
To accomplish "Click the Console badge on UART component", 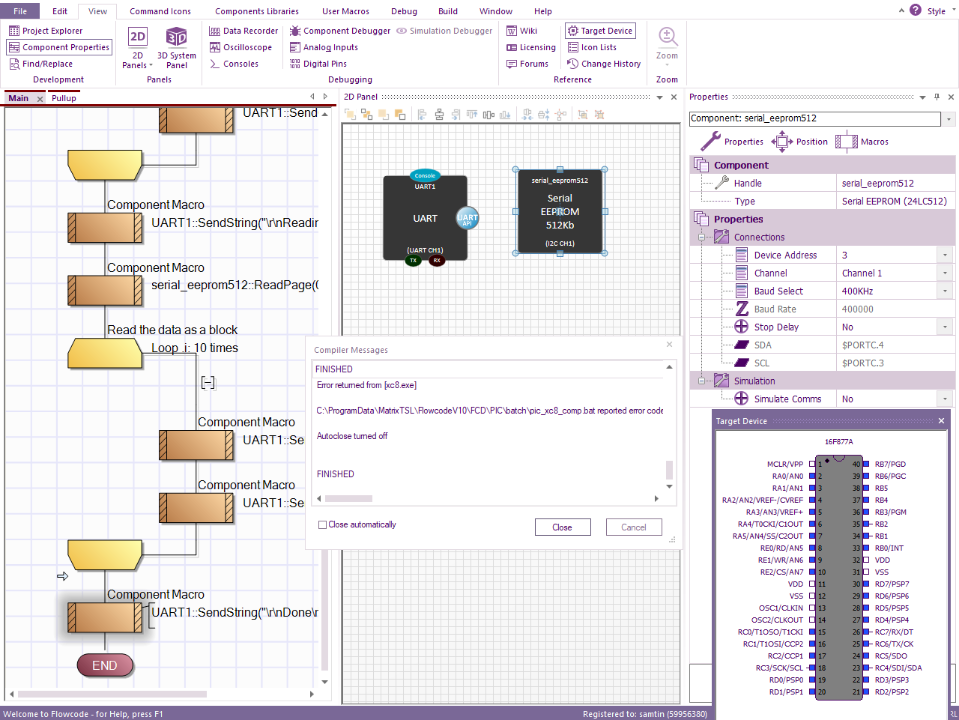I will point(425,176).
